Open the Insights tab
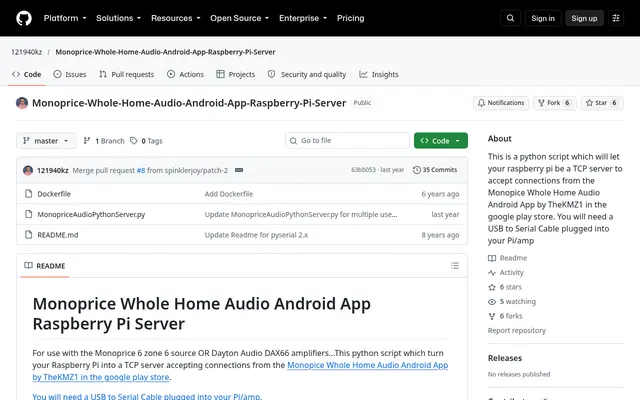The height and width of the screenshot is (400, 640). coord(379,74)
